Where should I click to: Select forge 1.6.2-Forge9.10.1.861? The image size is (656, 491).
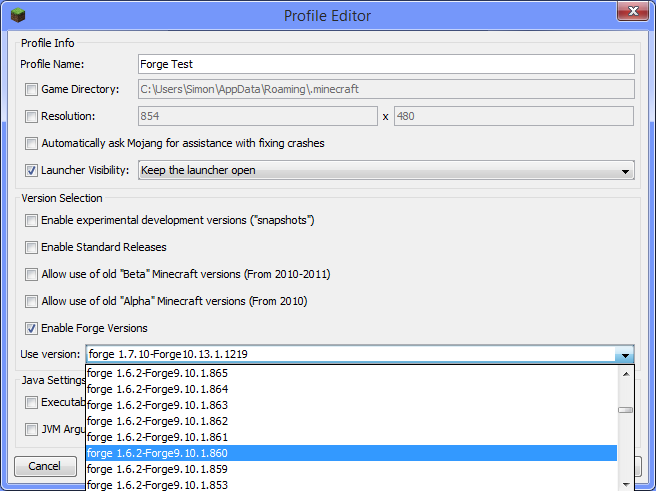coord(351,437)
